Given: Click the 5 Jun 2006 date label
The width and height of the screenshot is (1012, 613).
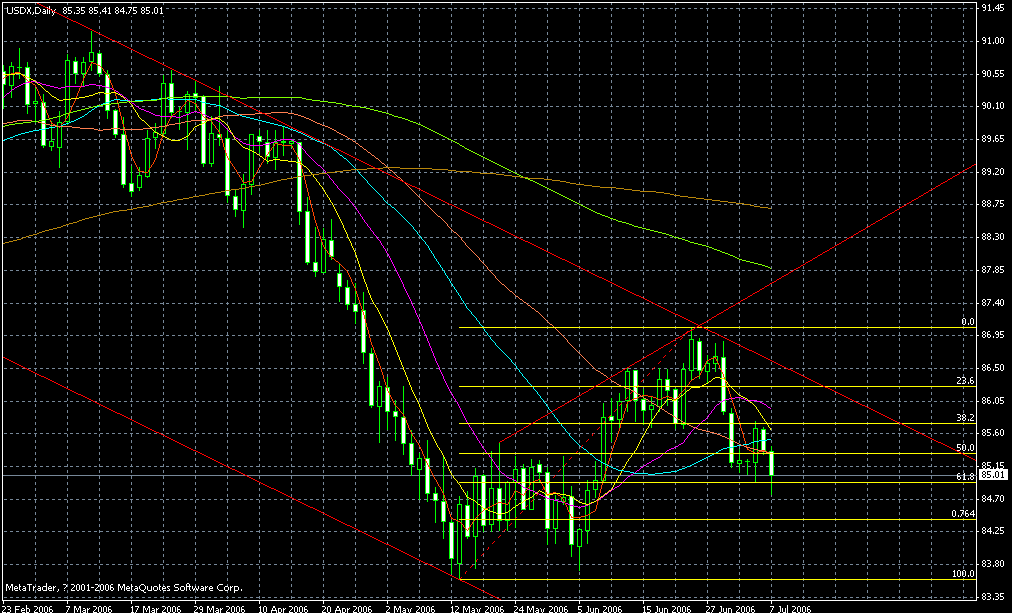Looking at the screenshot, I should 602,608.
